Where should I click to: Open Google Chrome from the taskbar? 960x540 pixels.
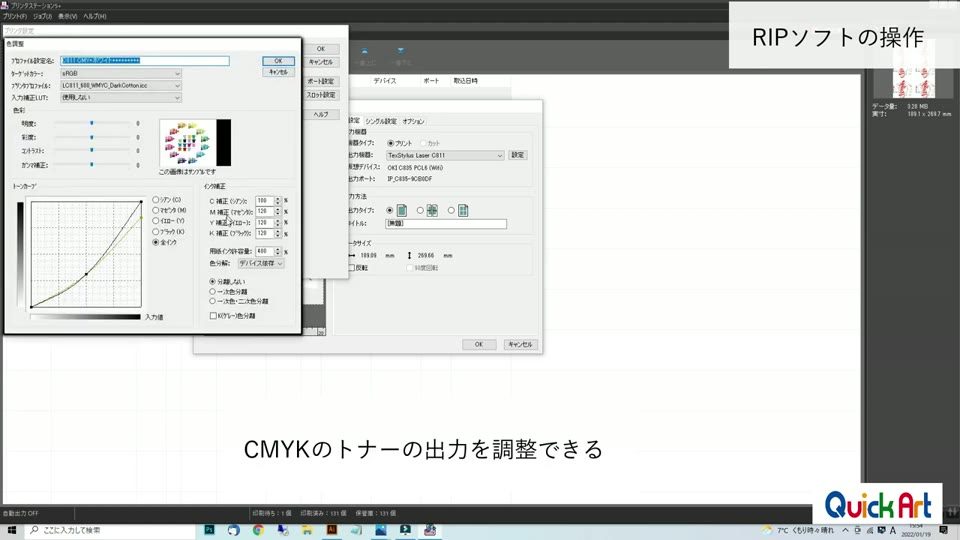click(258, 530)
